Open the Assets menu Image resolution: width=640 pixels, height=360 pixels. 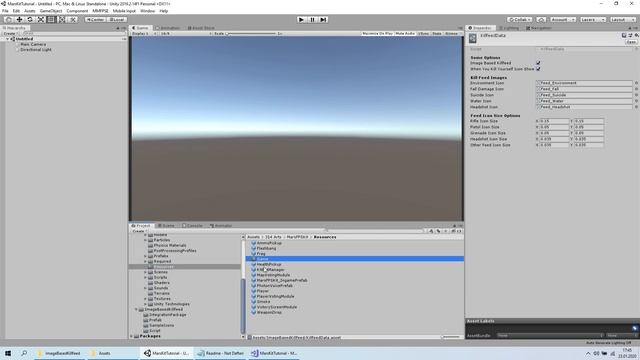[29, 11]
